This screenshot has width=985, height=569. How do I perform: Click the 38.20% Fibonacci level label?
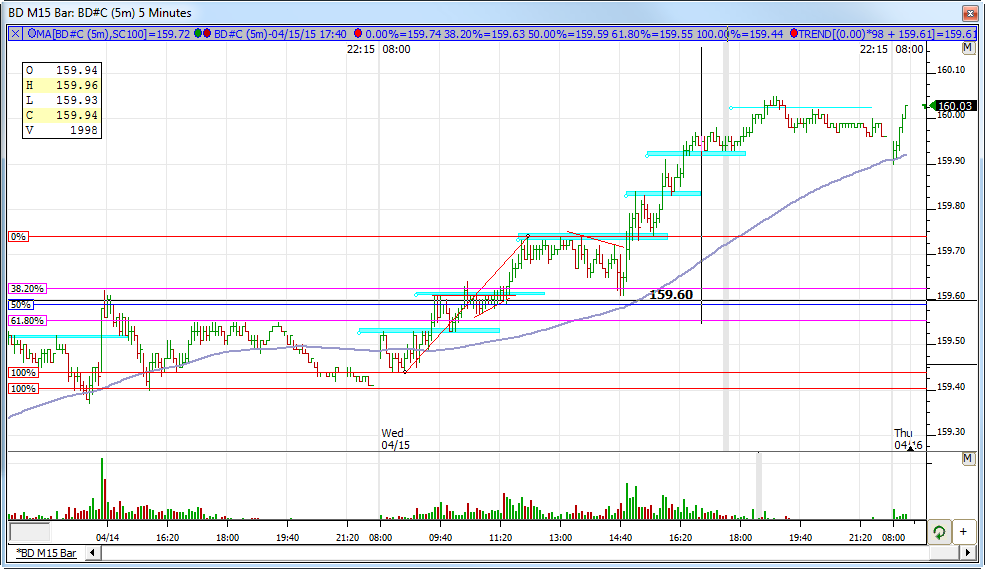pyautogui.click(x=28, y=289)
